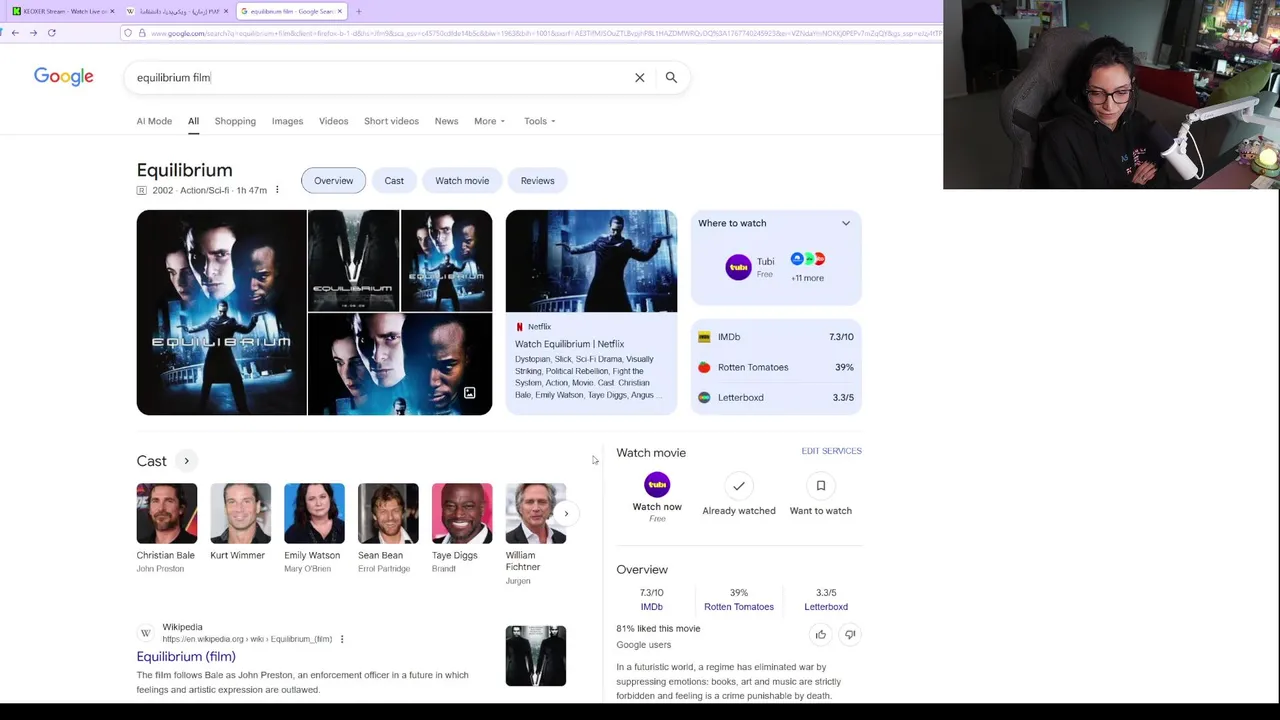This screenshot has height=720, width=1280.
Task: Click the Letterboxd 3.3/5 rating row
Action: click(776, 397)
